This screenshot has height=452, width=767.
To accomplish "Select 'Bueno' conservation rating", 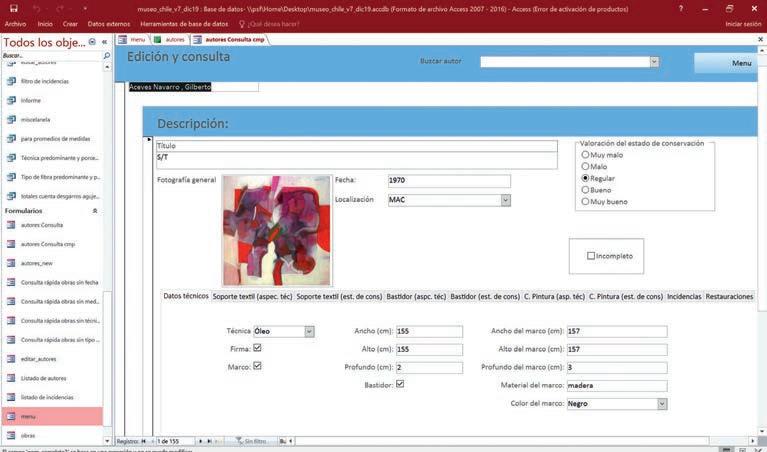I will click(x=585, y=190).
